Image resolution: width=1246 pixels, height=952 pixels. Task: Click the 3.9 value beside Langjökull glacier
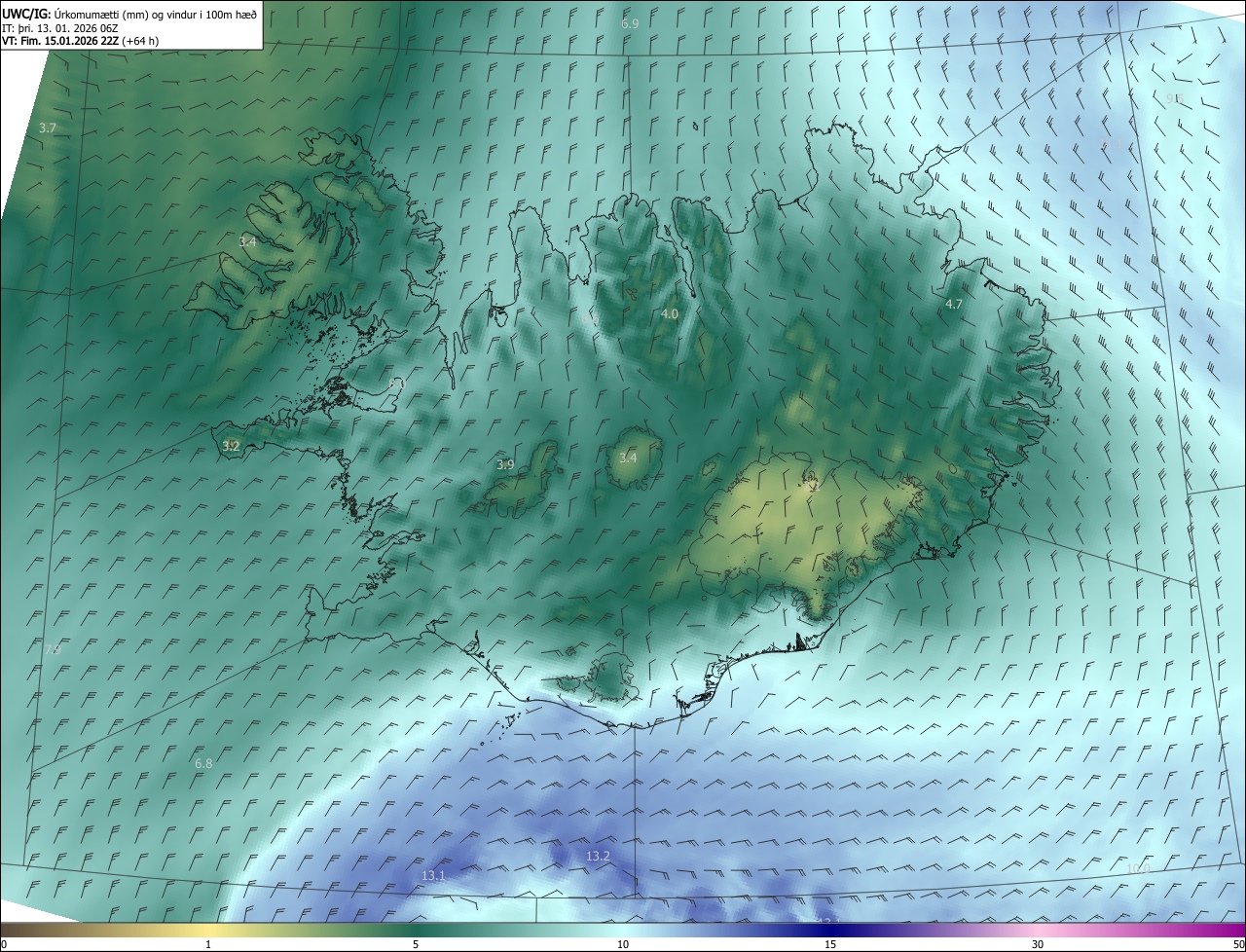point(505,465)
